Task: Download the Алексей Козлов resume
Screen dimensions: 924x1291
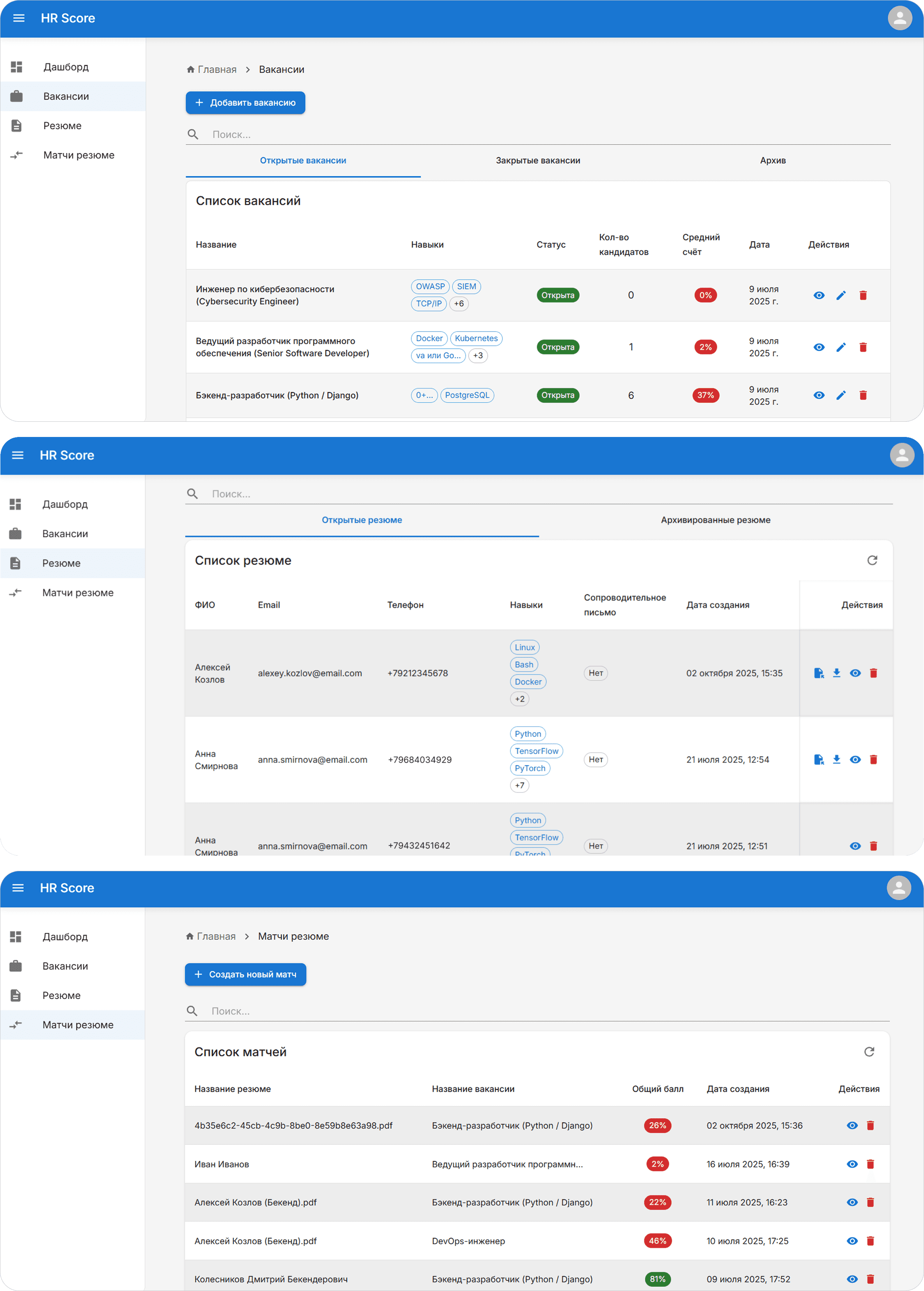Action: pyautogui.click(x=836, y=673)
